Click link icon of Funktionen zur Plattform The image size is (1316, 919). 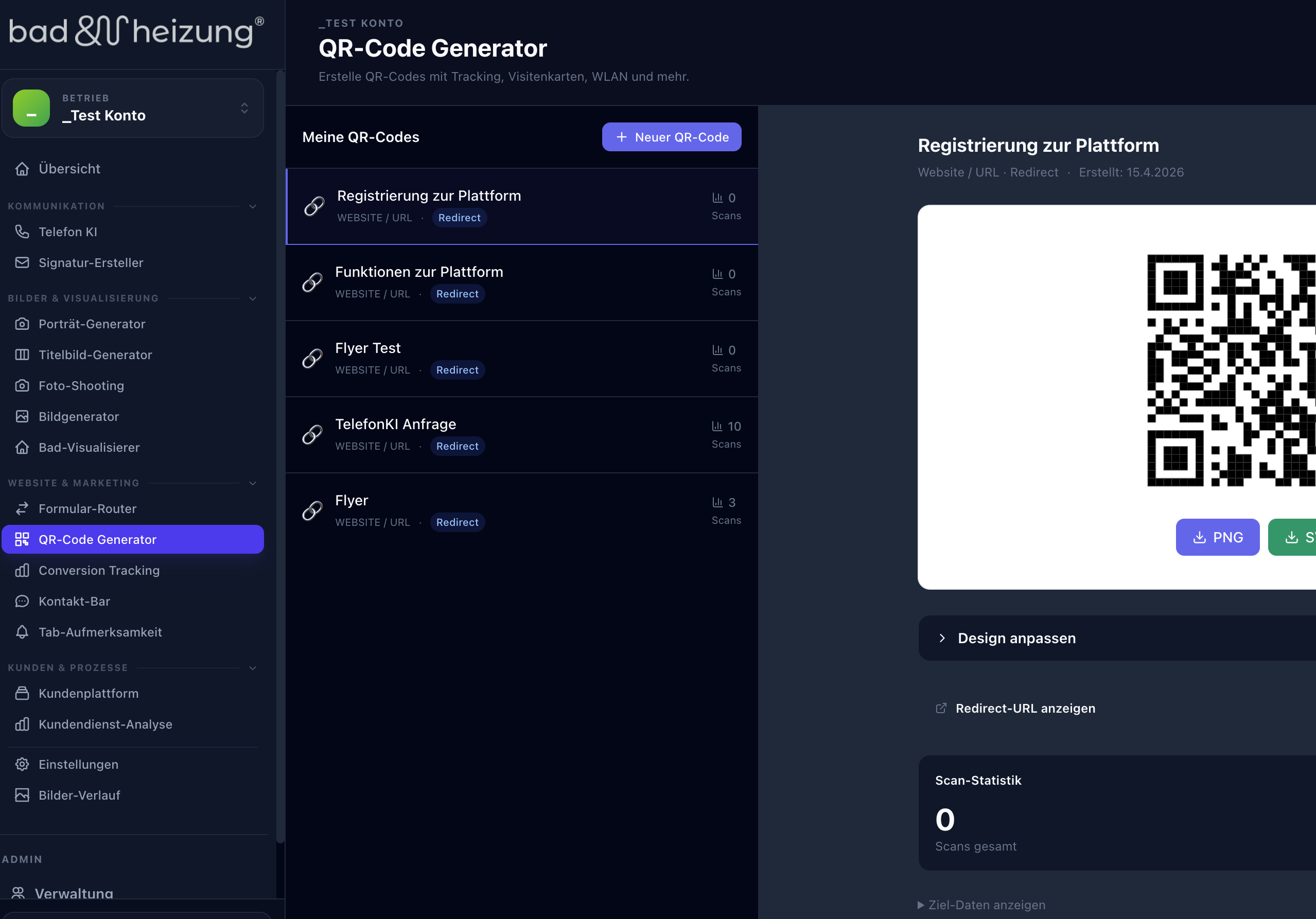312,282
